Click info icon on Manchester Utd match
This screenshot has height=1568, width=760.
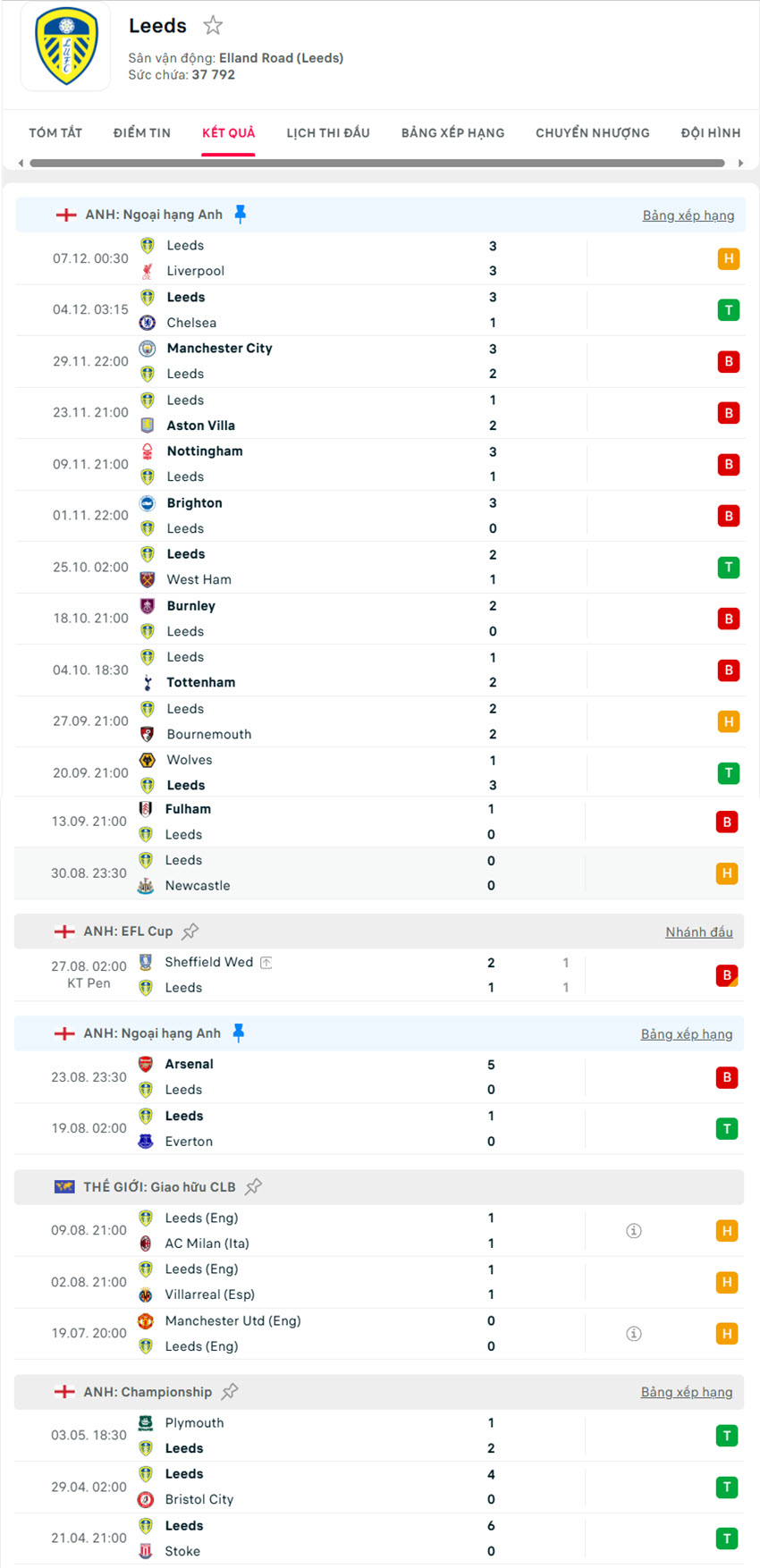click(634, 1334)
